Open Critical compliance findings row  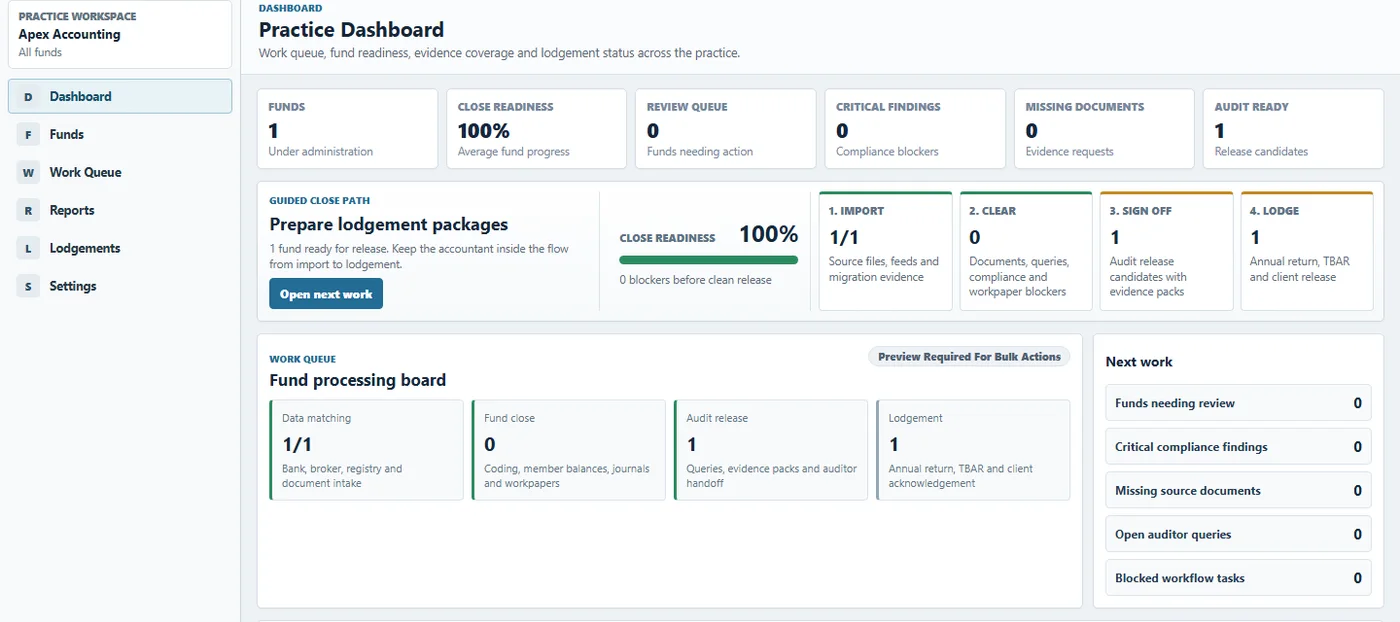[x=1238, y=447]
